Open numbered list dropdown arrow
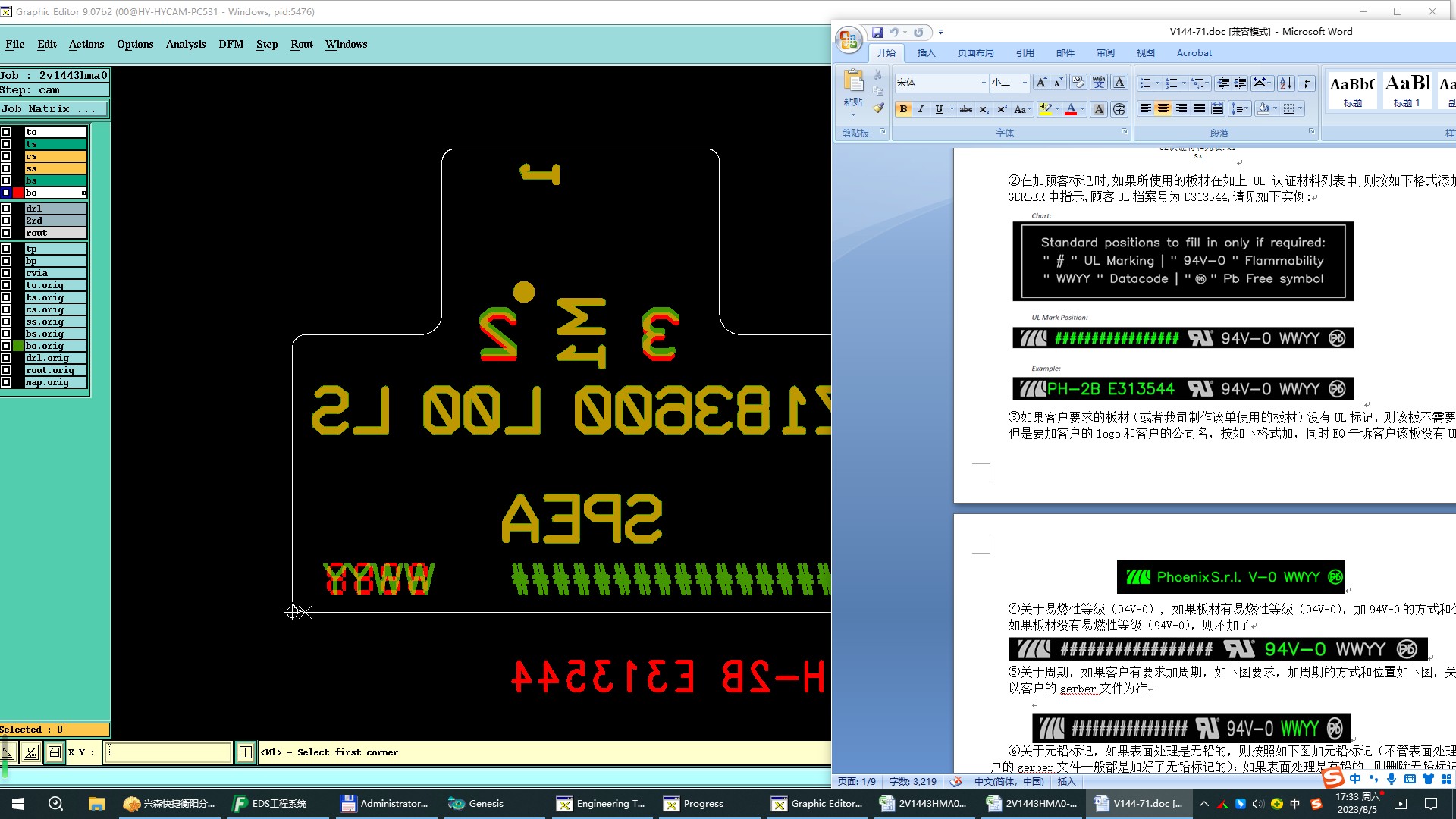 1183,83
